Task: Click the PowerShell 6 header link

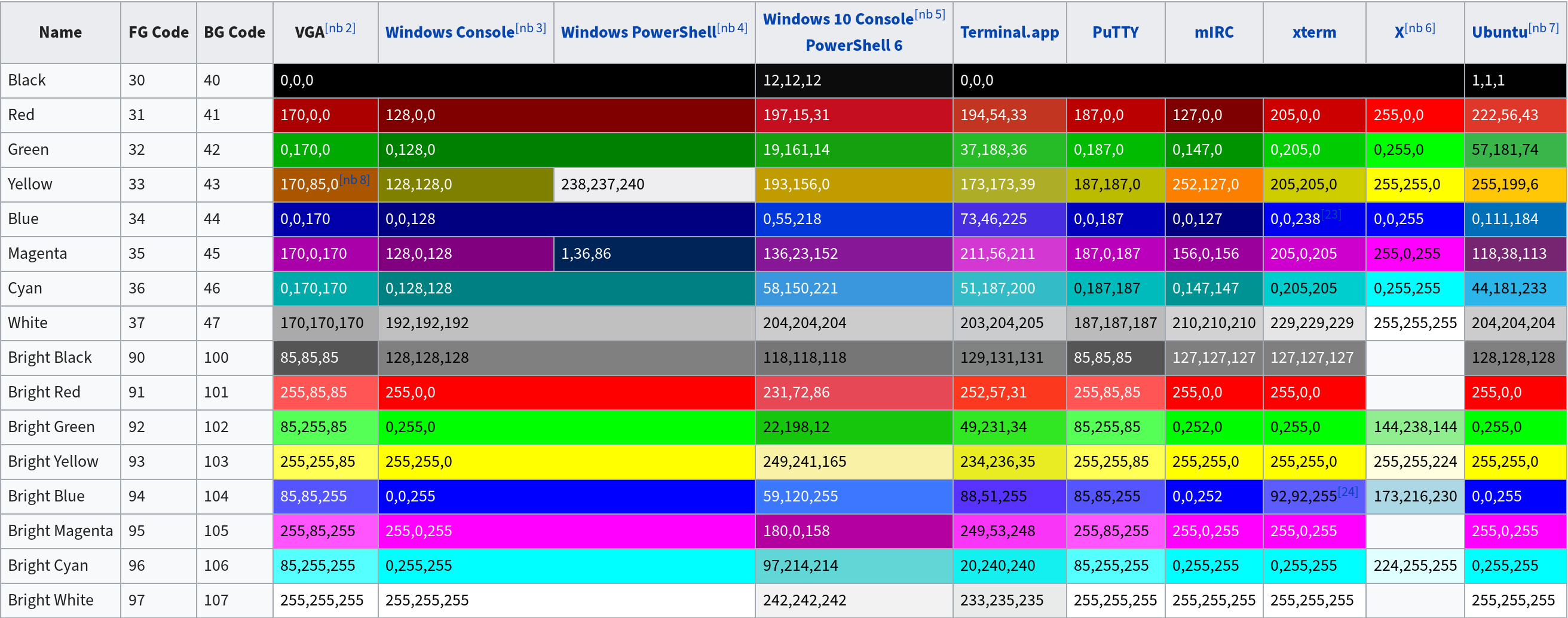Action: (x=854, y=44)
